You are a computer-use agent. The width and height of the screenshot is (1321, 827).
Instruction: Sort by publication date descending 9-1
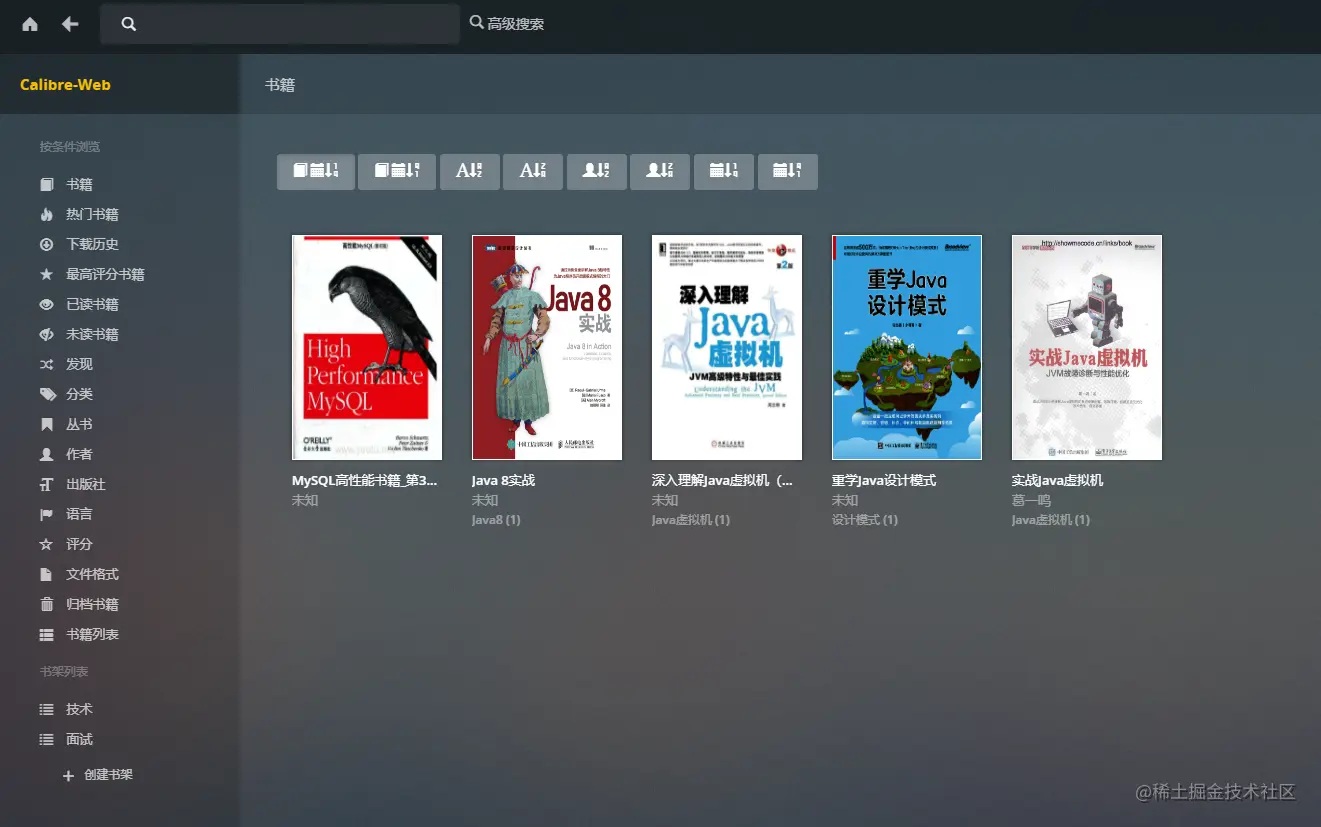(788, 171)
